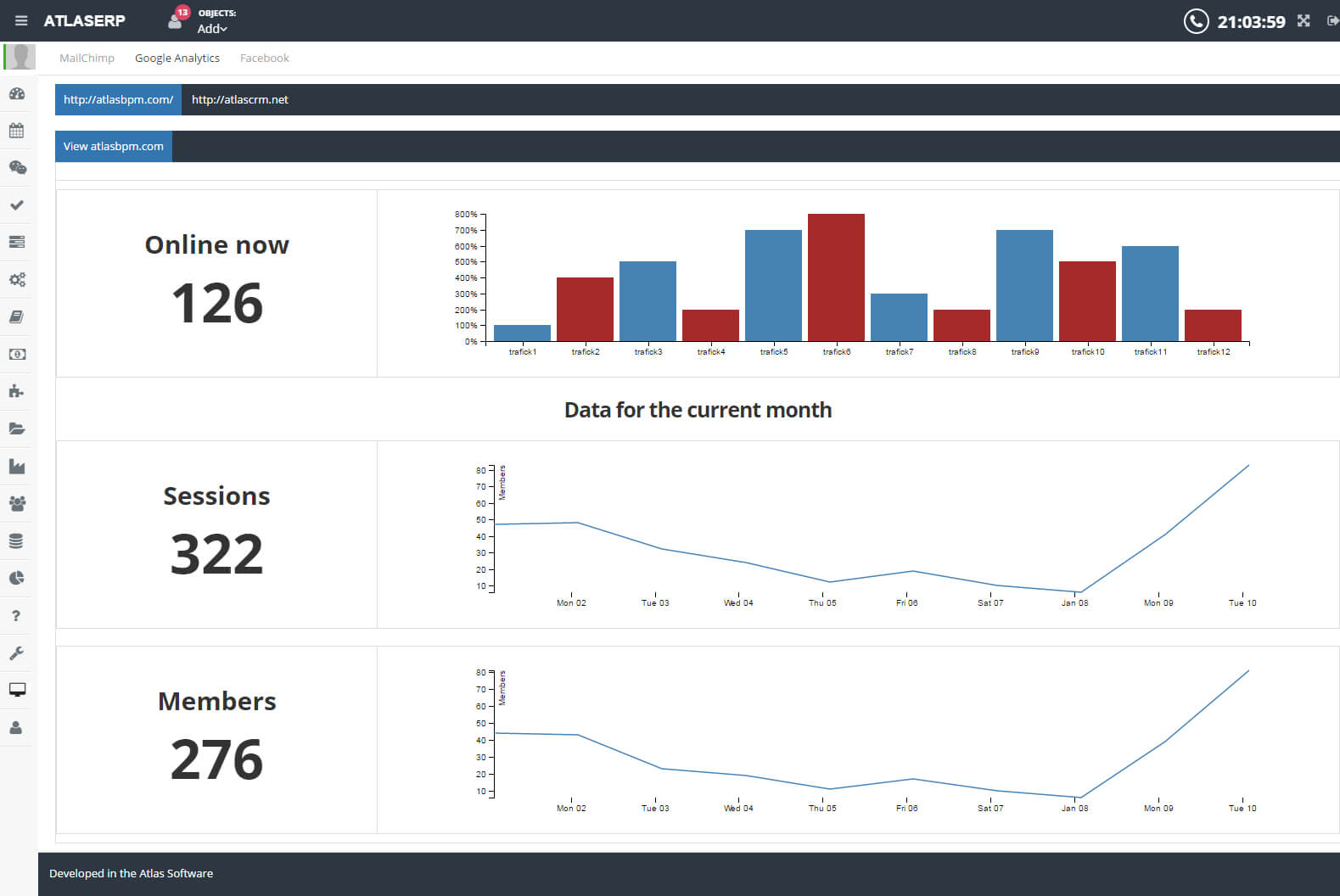Select the http://atlascrm.net site tab
The height and width of the screenshot is (896, 1340).
(x=240, y=99)
